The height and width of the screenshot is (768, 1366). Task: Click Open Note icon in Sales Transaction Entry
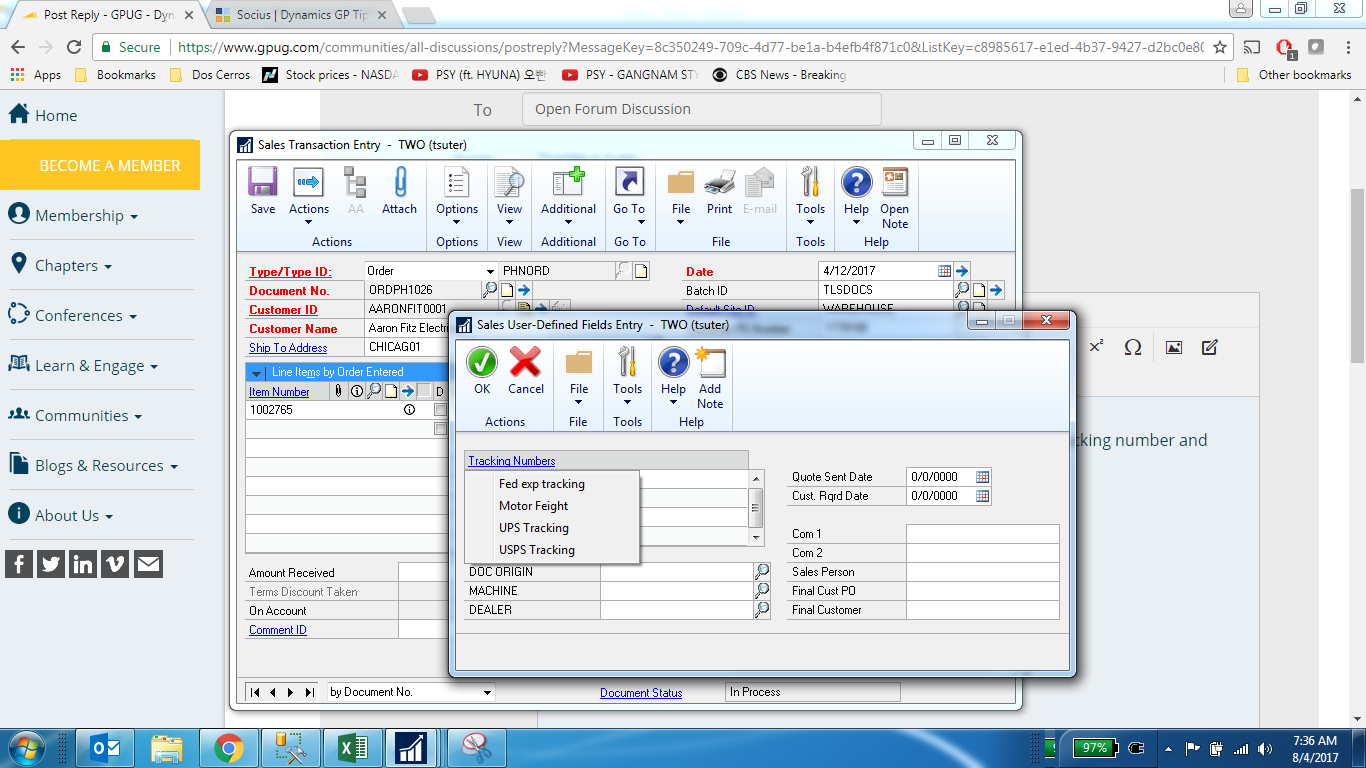(x=895, y=182)
